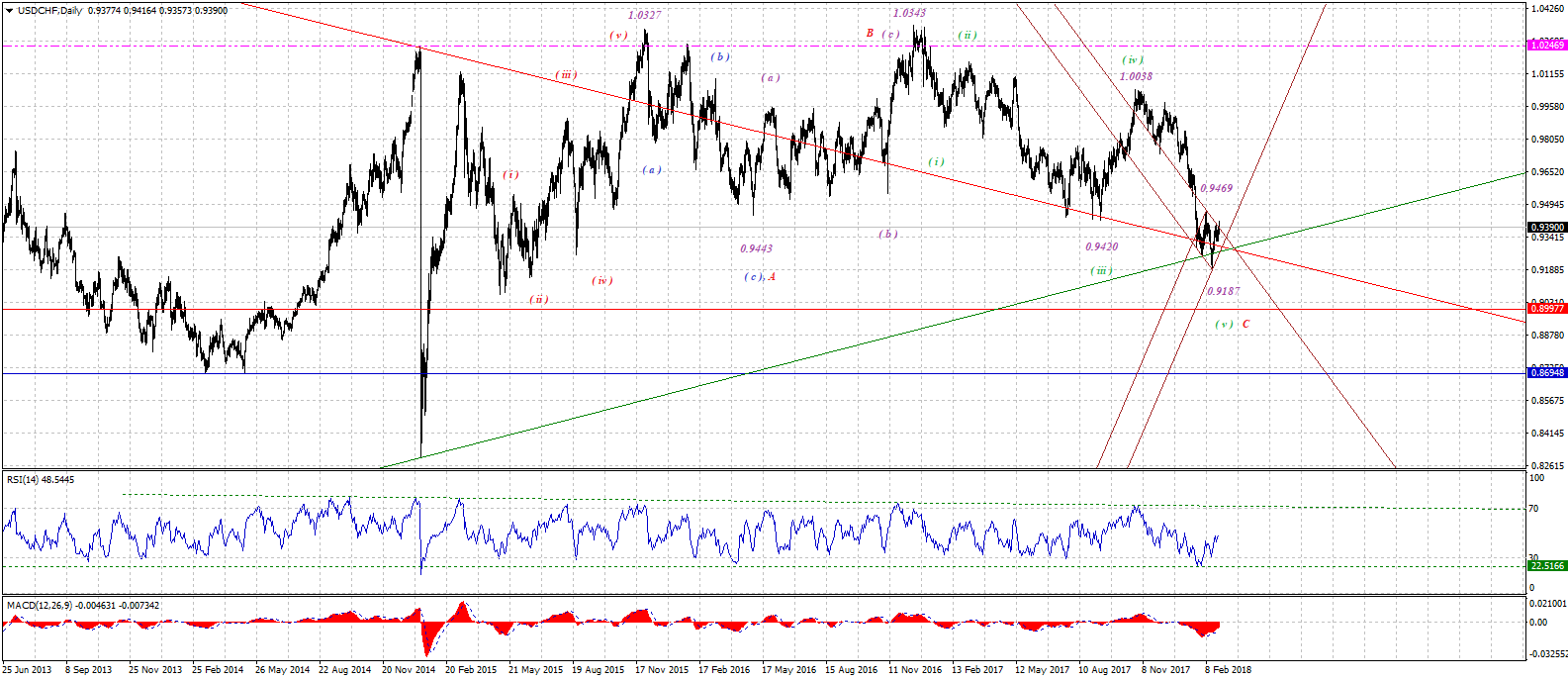Image resolution: width=1568 pixels, height=681 pixels.
Task: Click the RSI(14) 48.5445 indicator label
Action: [41, 480]
